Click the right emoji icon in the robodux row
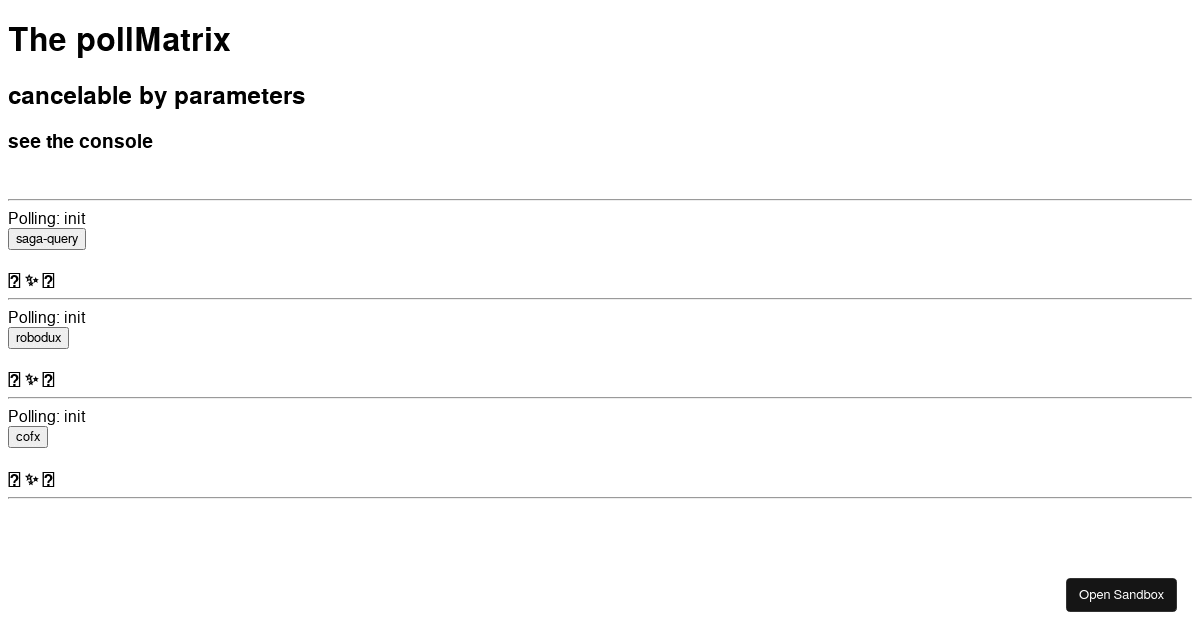Viewport: 1200px width, 630px height. click(49, 380)
